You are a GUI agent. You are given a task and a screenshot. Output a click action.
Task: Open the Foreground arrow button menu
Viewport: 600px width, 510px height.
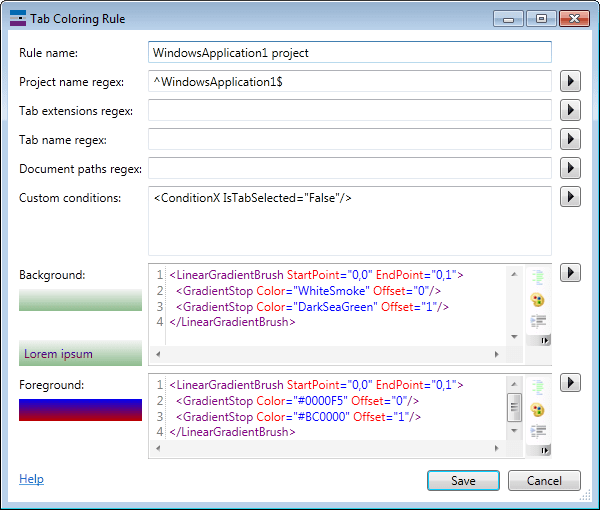pos(570,383)
